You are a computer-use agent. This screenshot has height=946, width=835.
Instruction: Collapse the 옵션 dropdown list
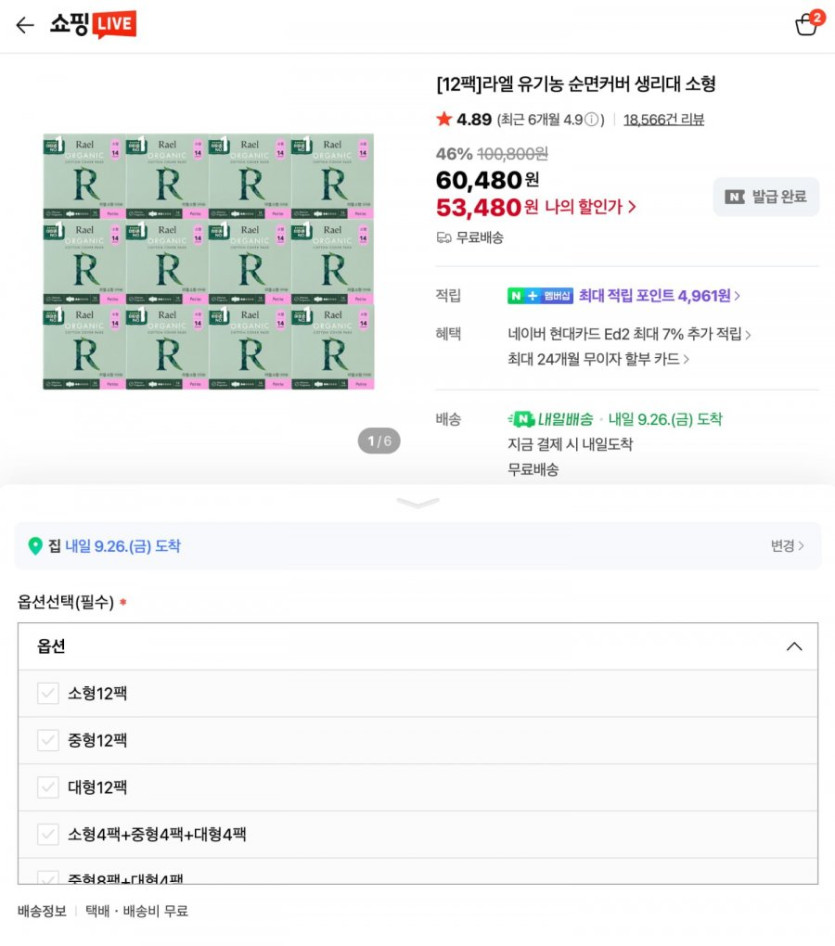pyautogui.click(x=794, y=646)
